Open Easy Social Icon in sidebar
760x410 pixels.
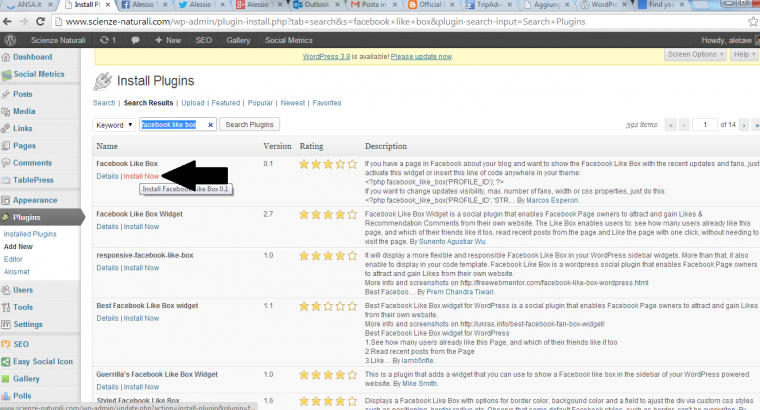(43, 362)
